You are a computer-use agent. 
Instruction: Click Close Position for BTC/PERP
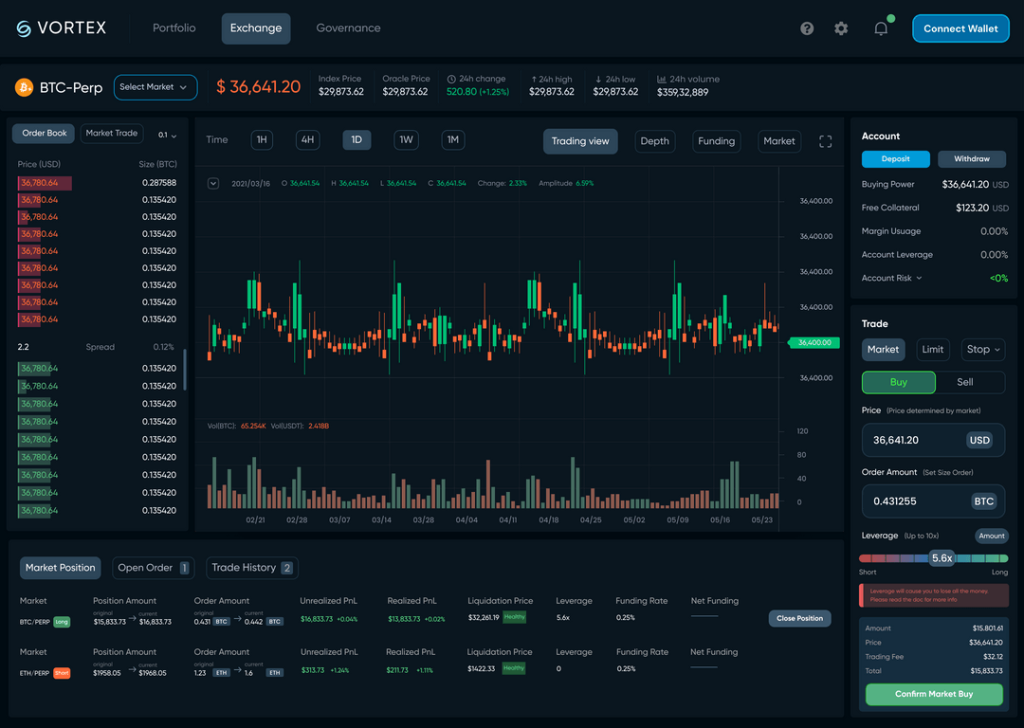point(799,618)
